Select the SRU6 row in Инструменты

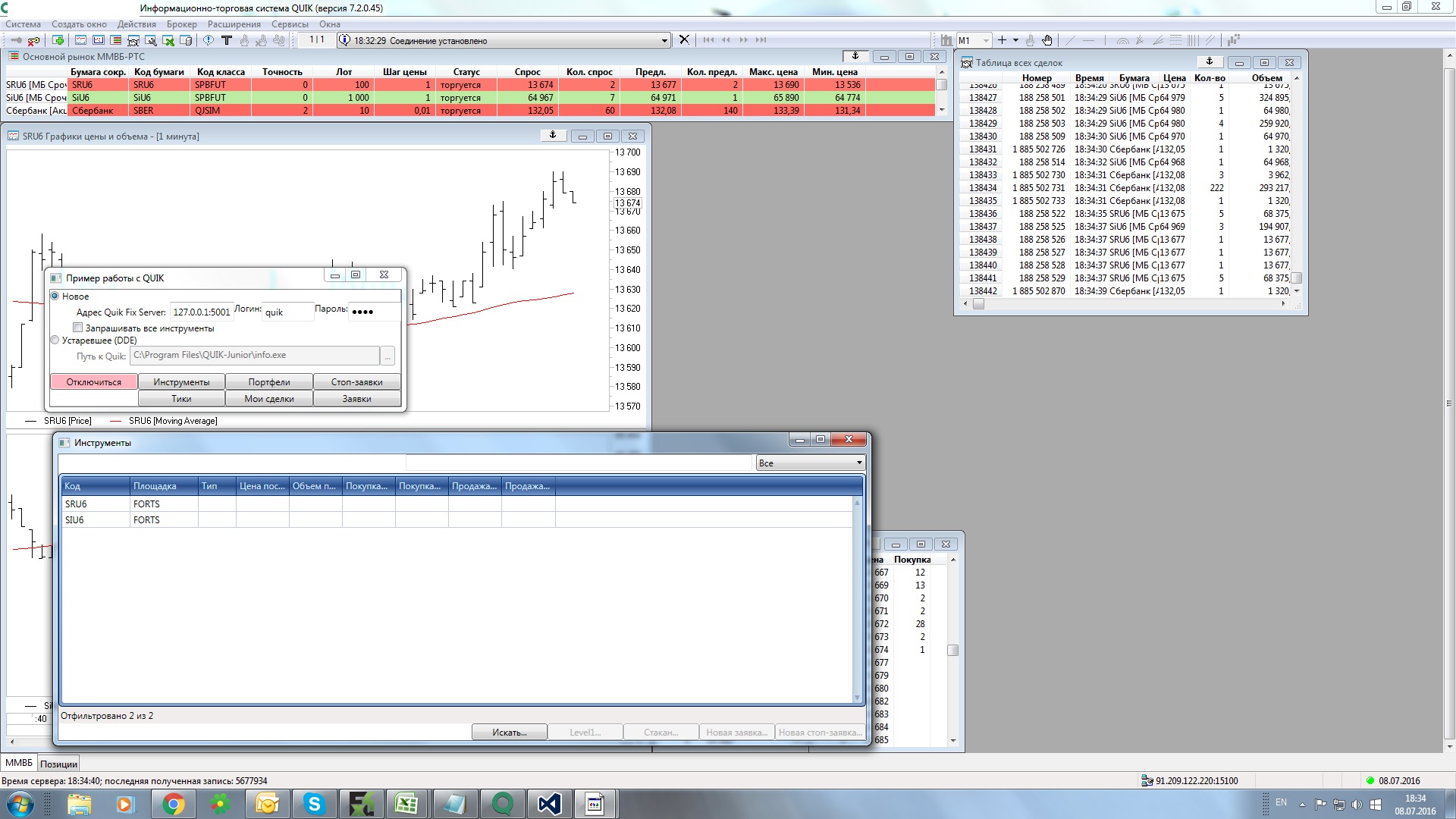[457, 504]
